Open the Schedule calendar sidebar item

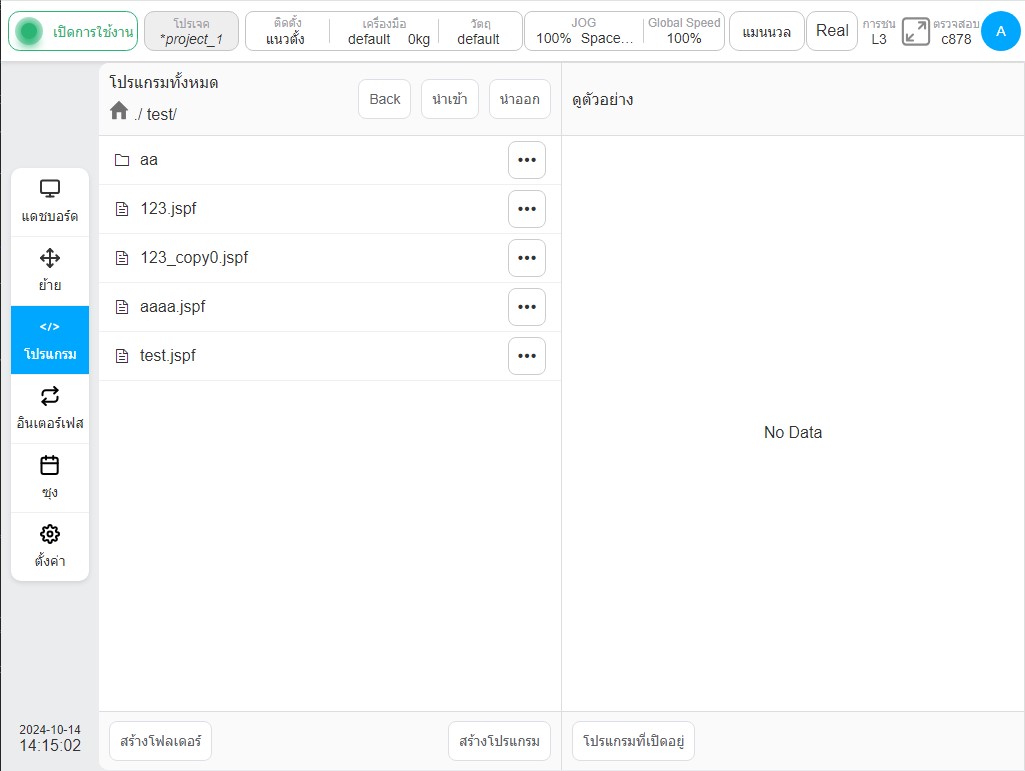(x=50, y=478)
